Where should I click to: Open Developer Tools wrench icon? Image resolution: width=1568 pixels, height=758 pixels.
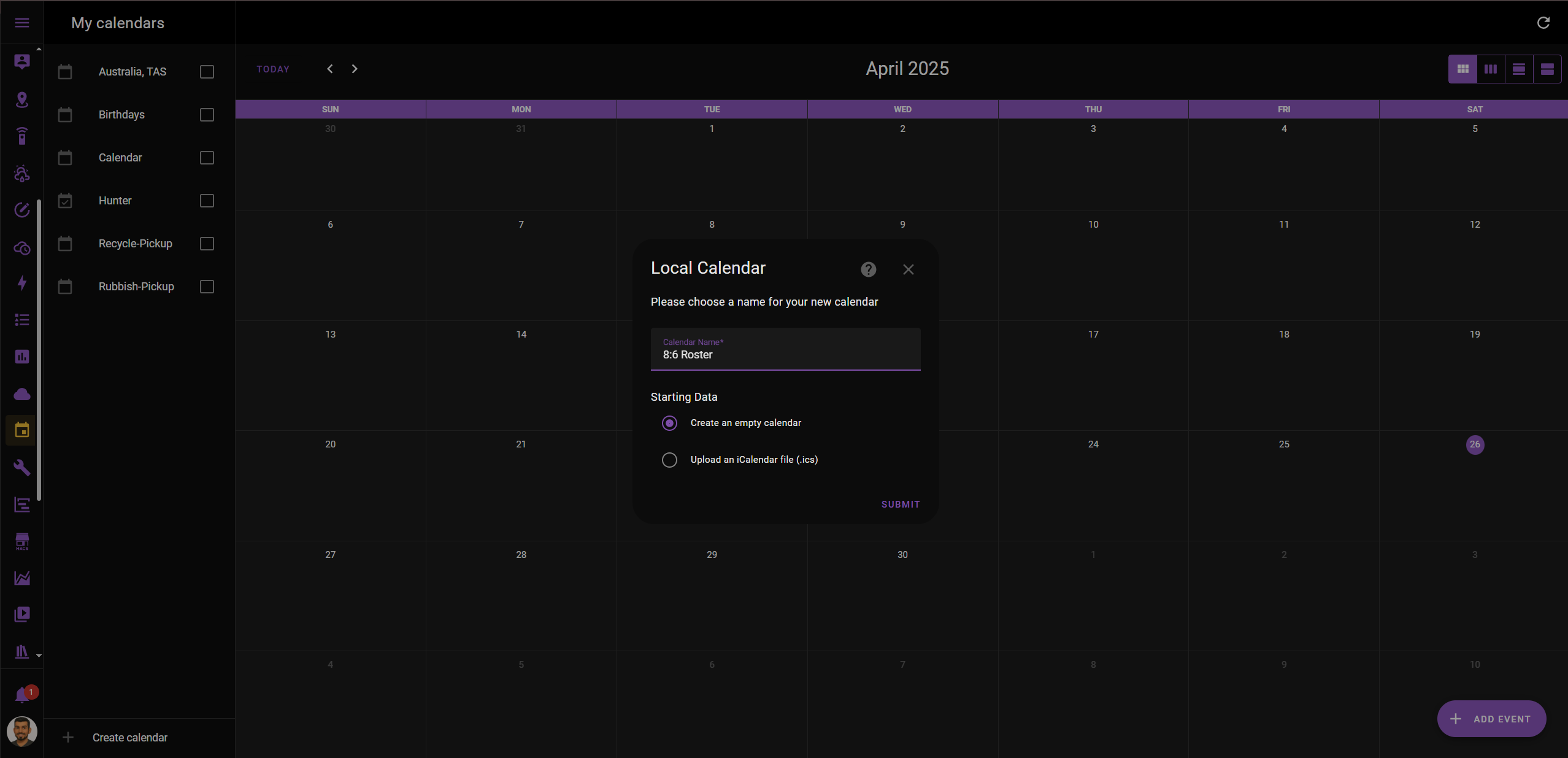pyautogui.click(x=22, y=468)
